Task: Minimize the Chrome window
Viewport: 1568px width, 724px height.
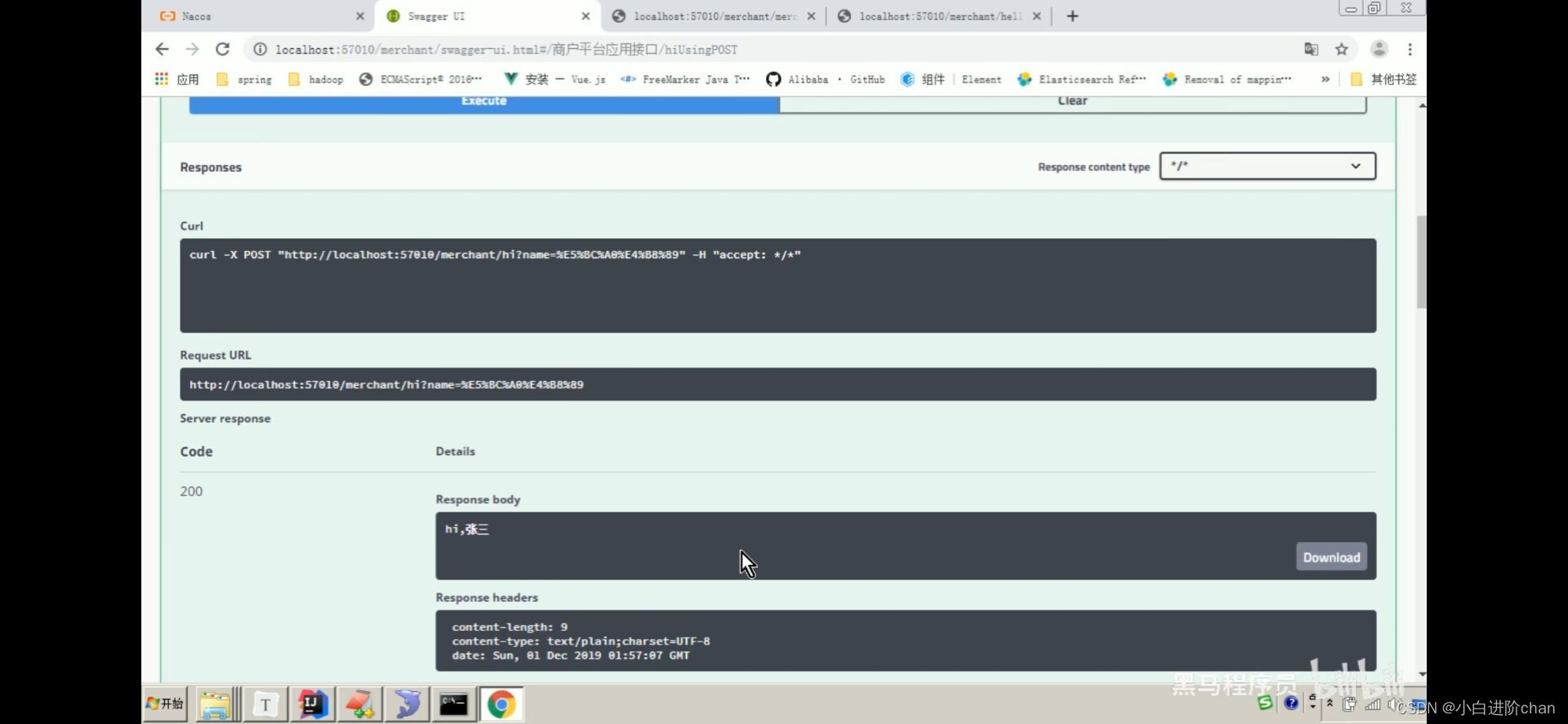Action: point(1351,8)
